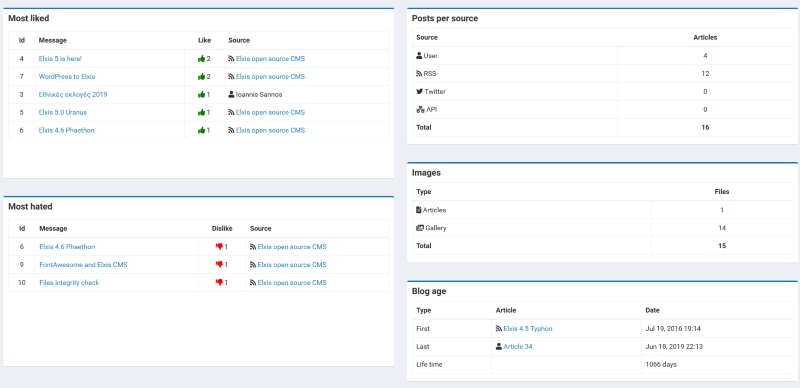Click thumbs-up icon in 'Elxis 5.0 Uranus' row
800x388 pixels.
[x=201, y=112]
